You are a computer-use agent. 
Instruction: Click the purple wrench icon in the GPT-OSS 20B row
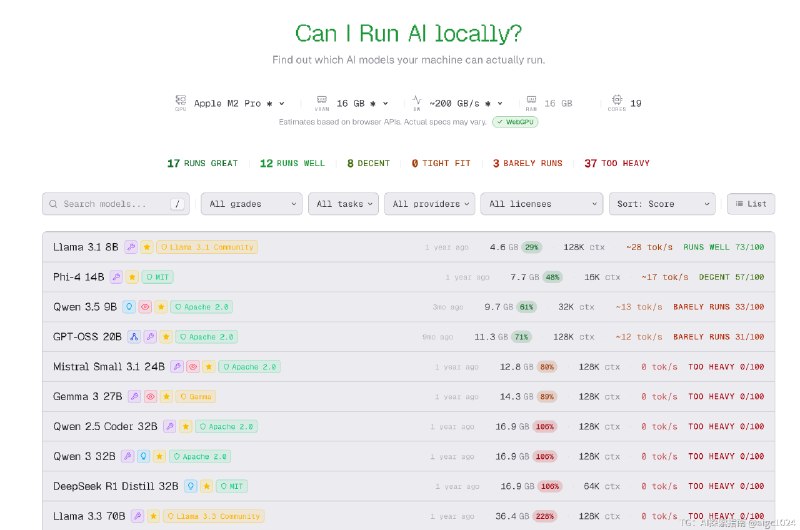pos(150,337)
